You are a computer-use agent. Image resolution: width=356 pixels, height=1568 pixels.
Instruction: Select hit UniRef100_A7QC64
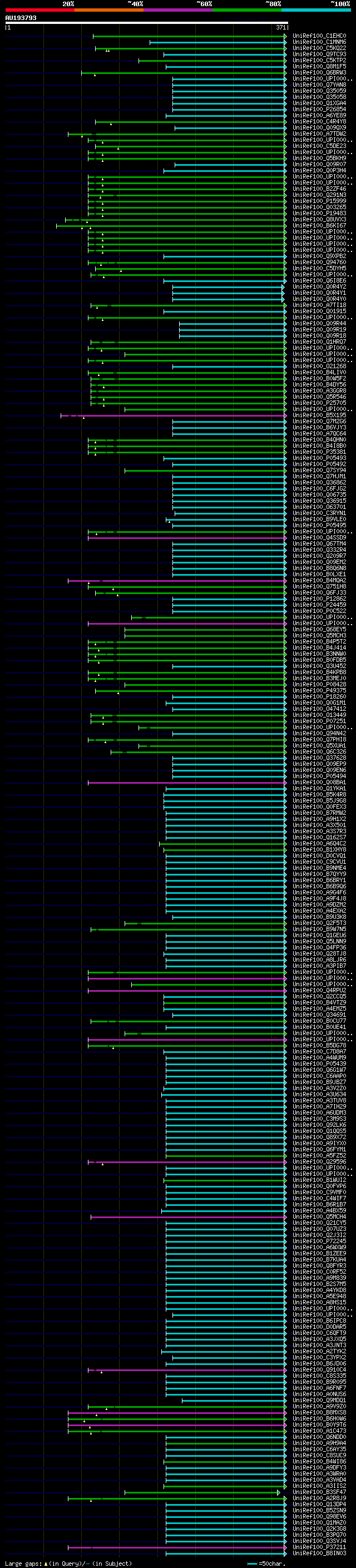pos(319,433)
